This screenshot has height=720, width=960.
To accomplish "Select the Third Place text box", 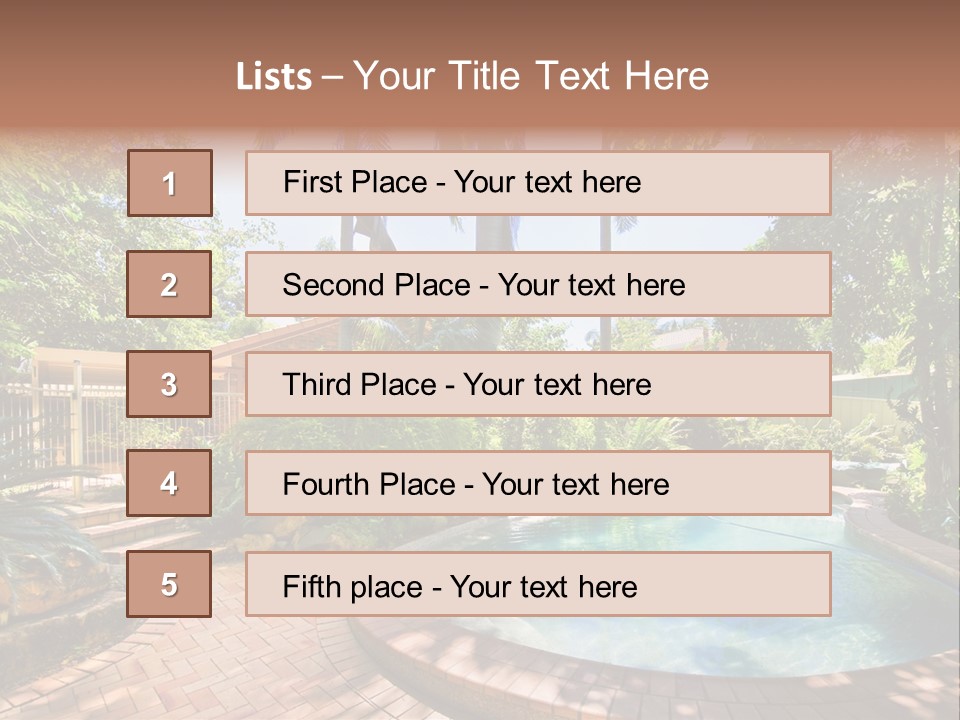I will coord(538,384).
